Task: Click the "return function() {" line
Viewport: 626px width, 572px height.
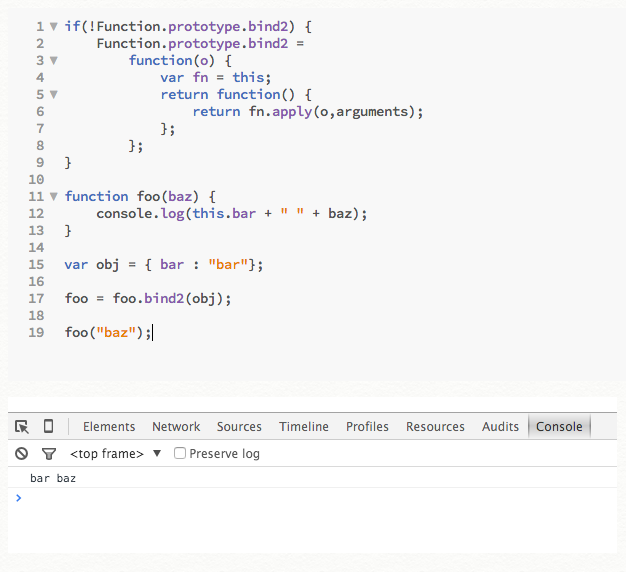Action: pyautogui.click(x=236, y=95)
